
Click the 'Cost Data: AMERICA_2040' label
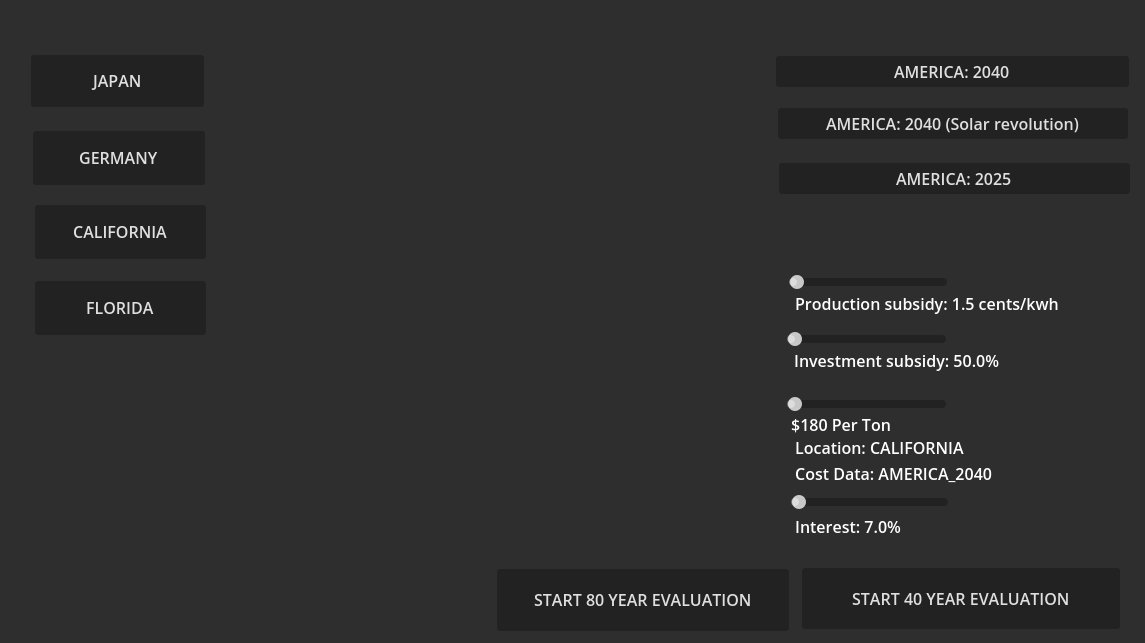[893, 474]
